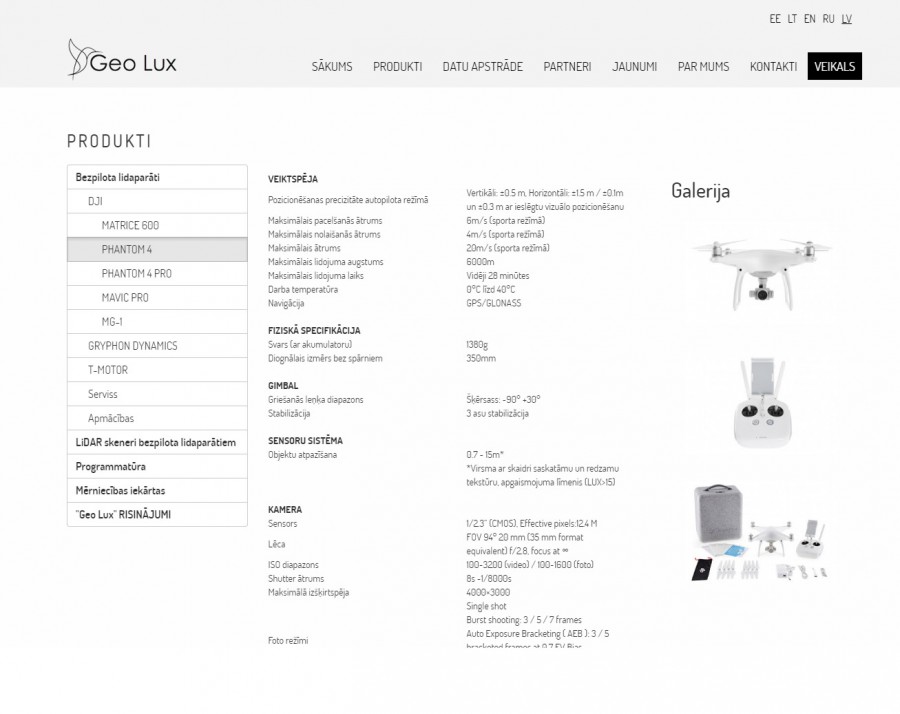Open the Phantom 4 kit gallery image
The height and width of the screenshot is (714, 900).
762,532
